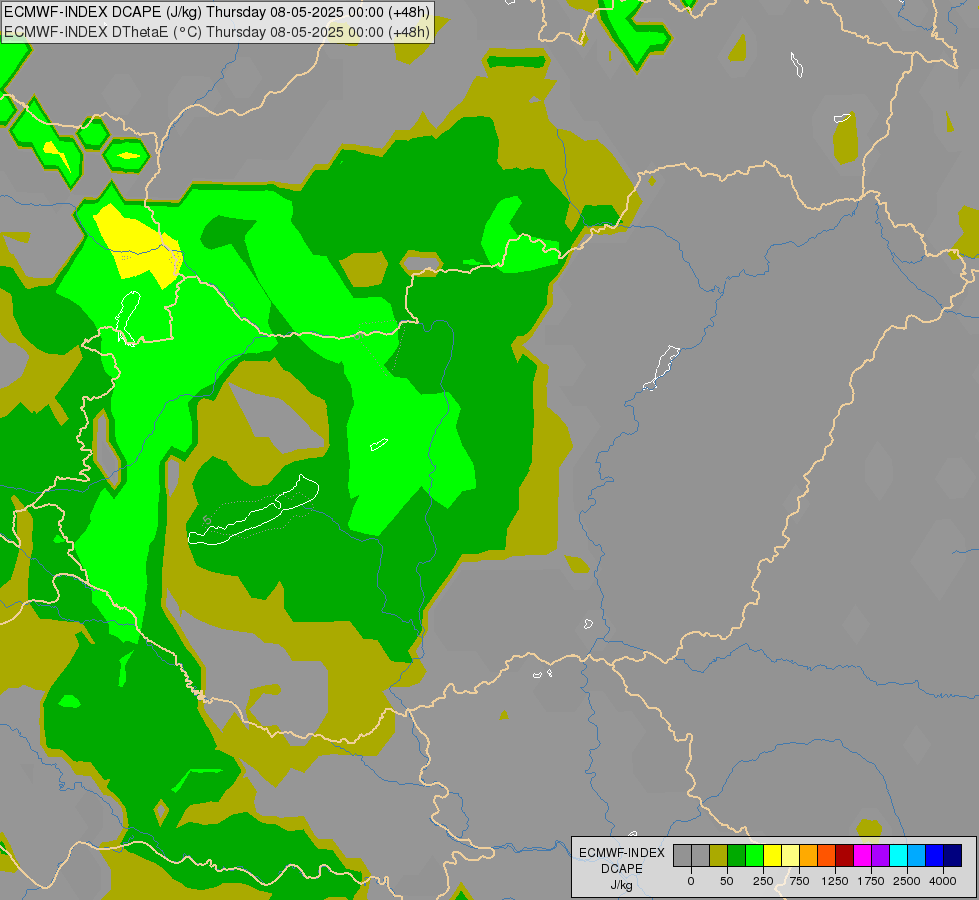Viewport: 979px width, 900px height.
Task: Click the DThetaE title line in header
Action: pos(217,32)
